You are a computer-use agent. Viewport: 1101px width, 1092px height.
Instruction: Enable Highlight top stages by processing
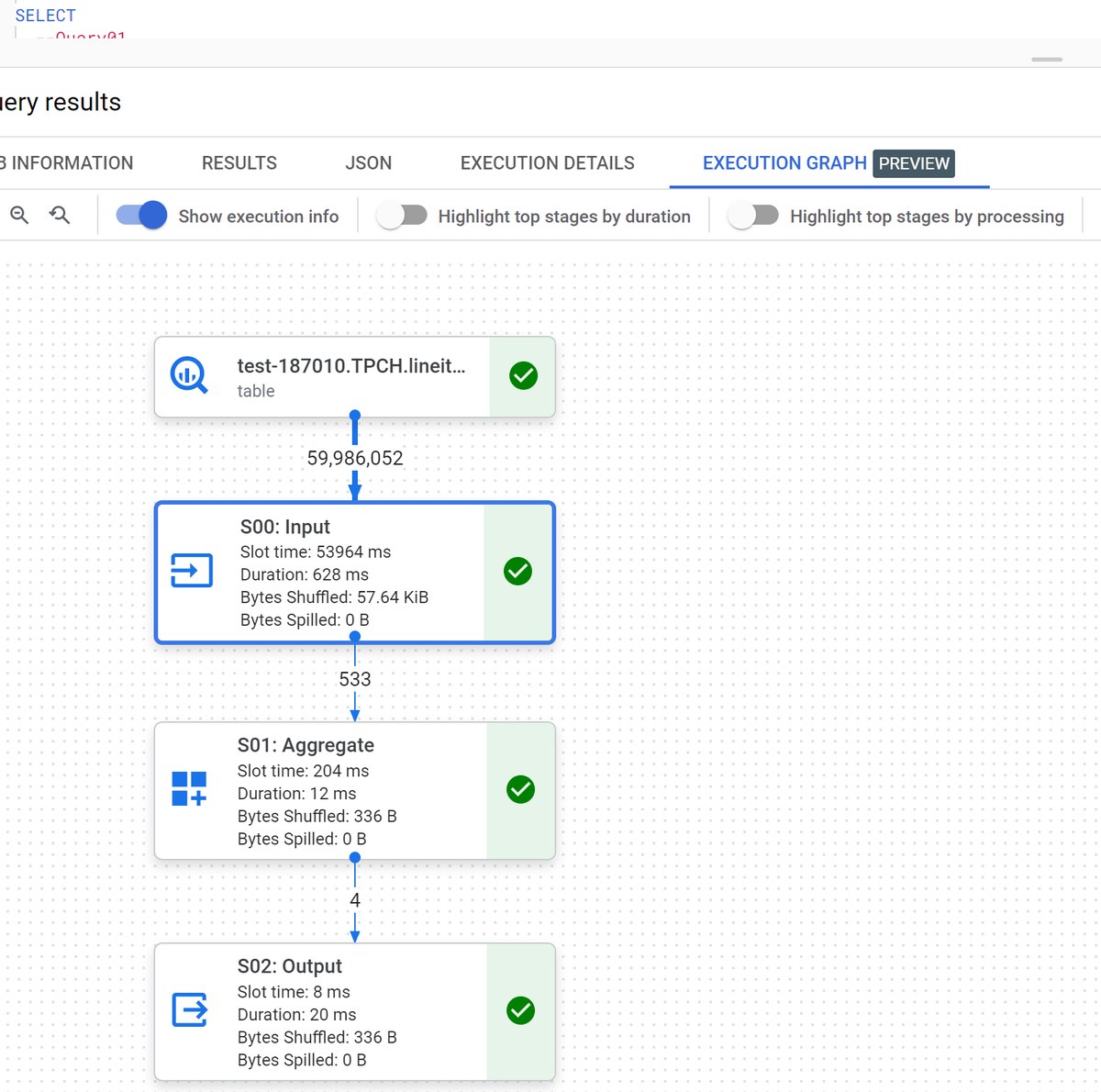click(753, 215)
